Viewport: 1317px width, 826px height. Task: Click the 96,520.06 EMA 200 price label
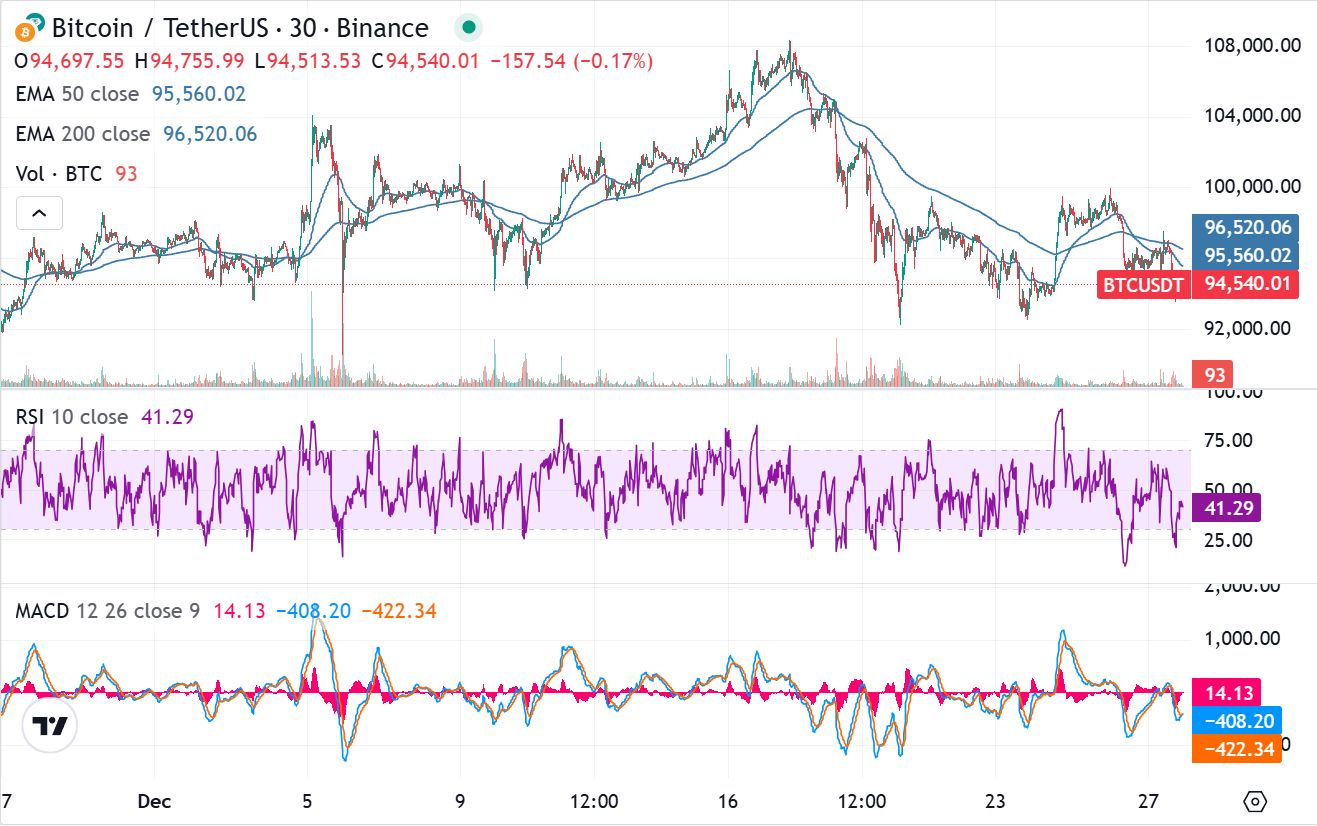pyautogui.click(x=1247, y=228)
